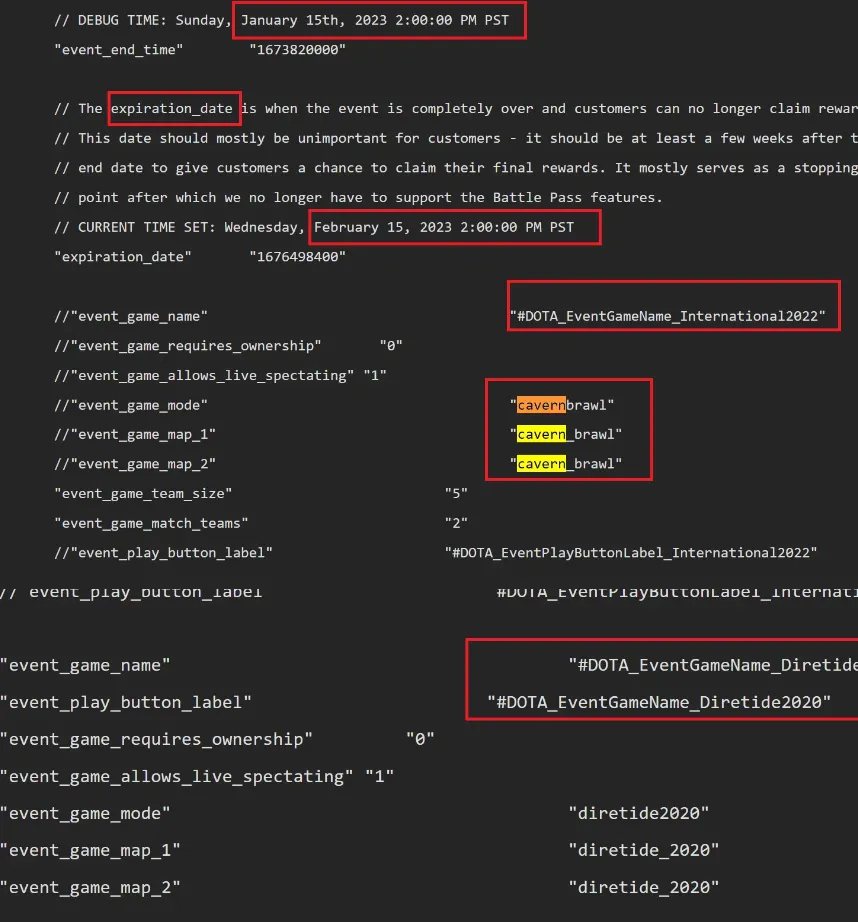Viewport: 858px width, 922px height.
Task: Select the "diretide_2020" value of "event_game_map_1"
Action: (x=644, y=850)
